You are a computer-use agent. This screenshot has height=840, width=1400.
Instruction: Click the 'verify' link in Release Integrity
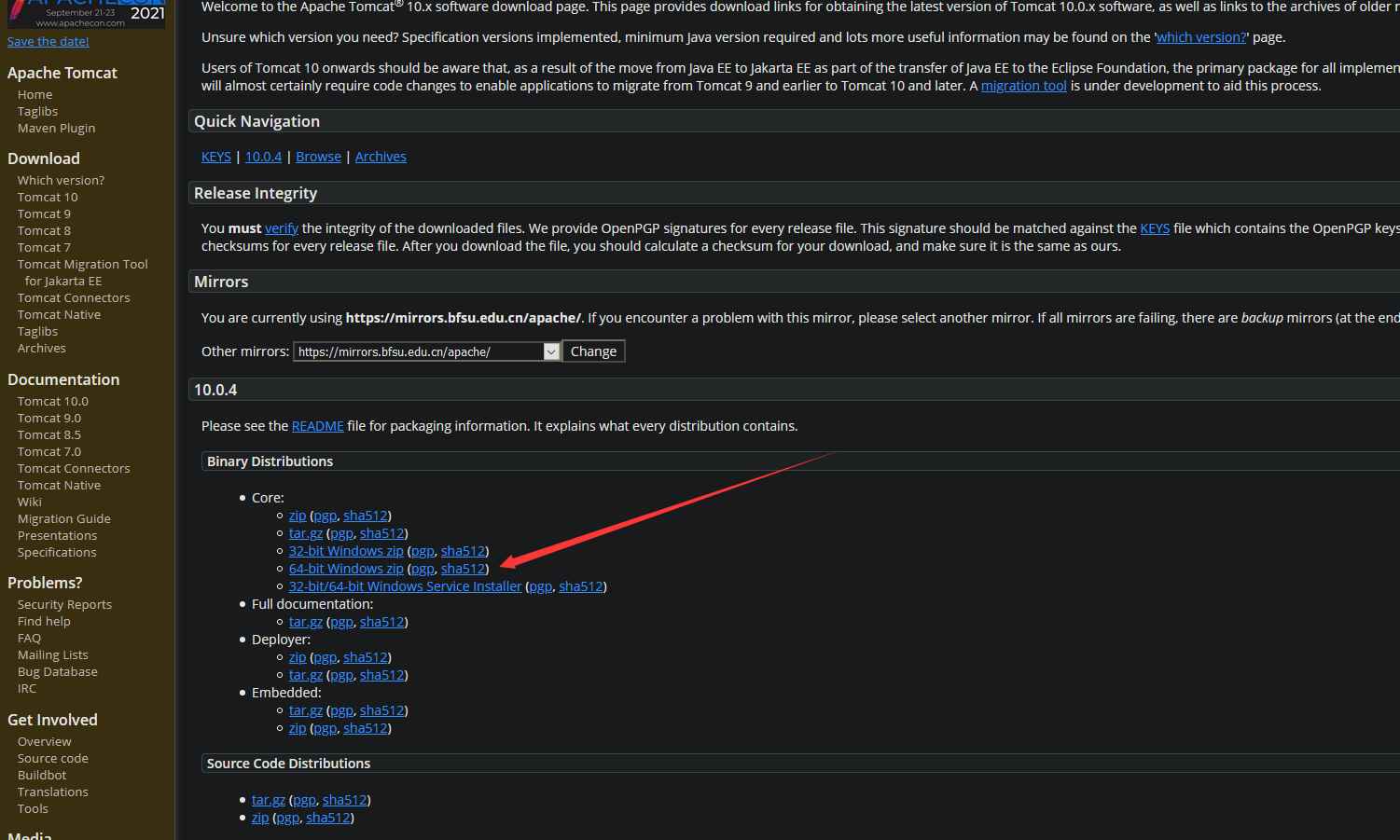click(282, 228)
